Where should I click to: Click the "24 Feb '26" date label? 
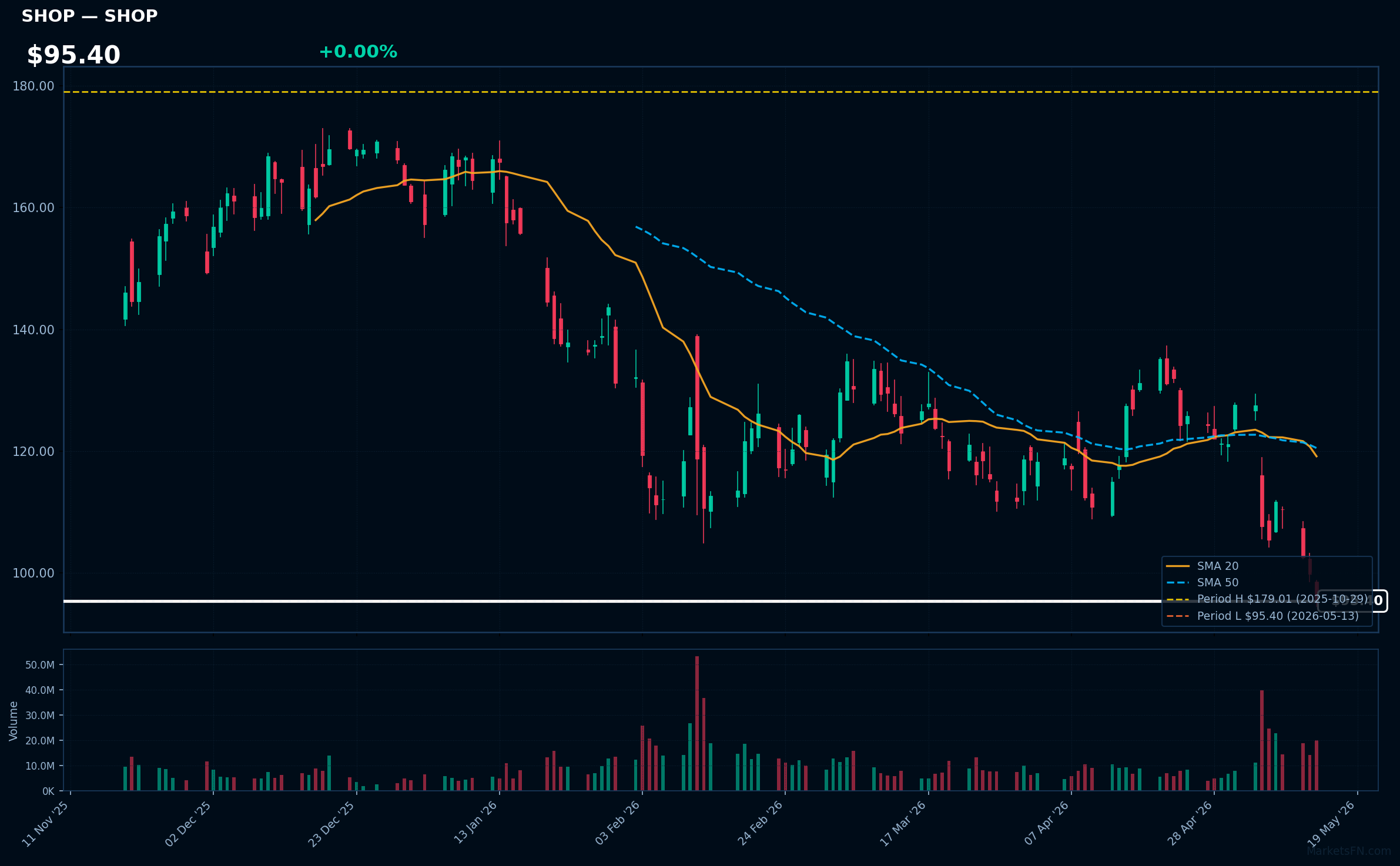761,824
